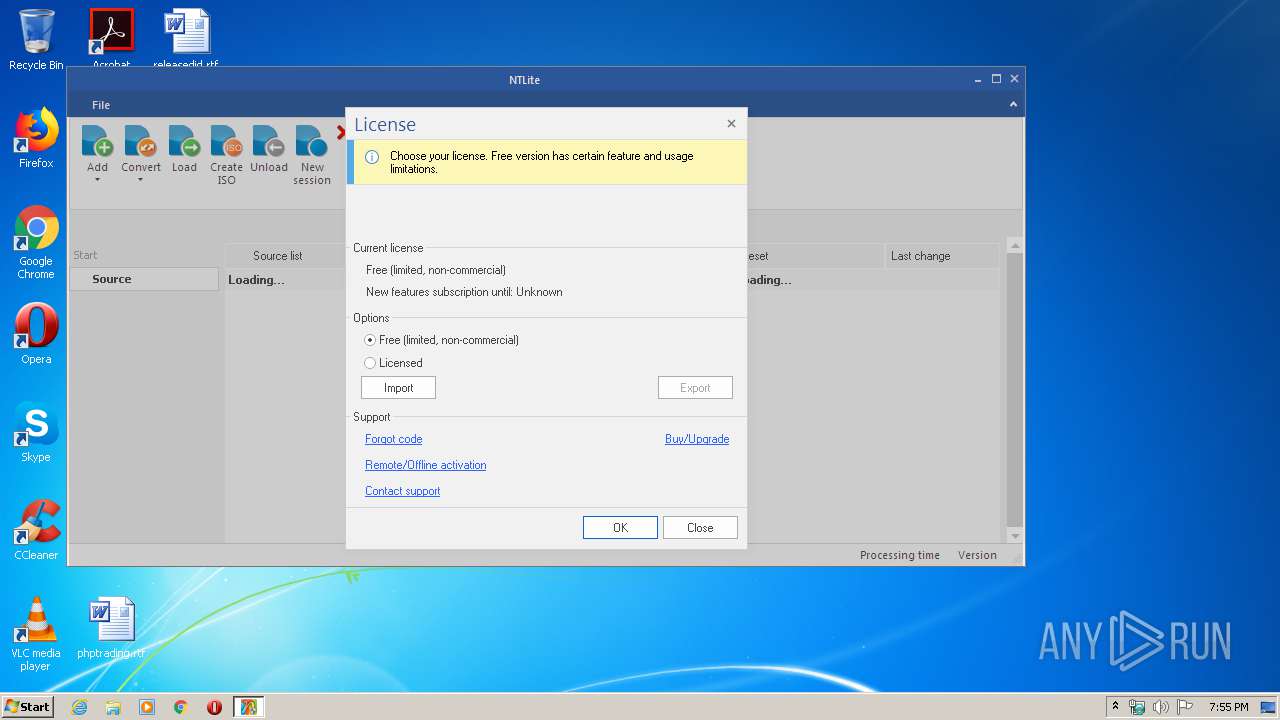This screenshot has height=720, width=1280.
Task: Select the Licensed radio option
Action: pos(393,363)
